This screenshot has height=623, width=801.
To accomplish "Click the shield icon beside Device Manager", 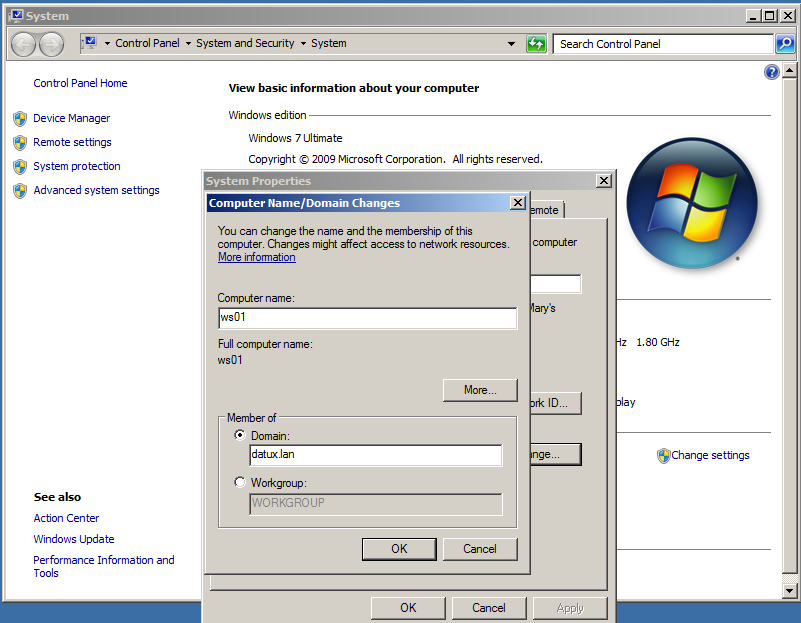I will point(20,119).
